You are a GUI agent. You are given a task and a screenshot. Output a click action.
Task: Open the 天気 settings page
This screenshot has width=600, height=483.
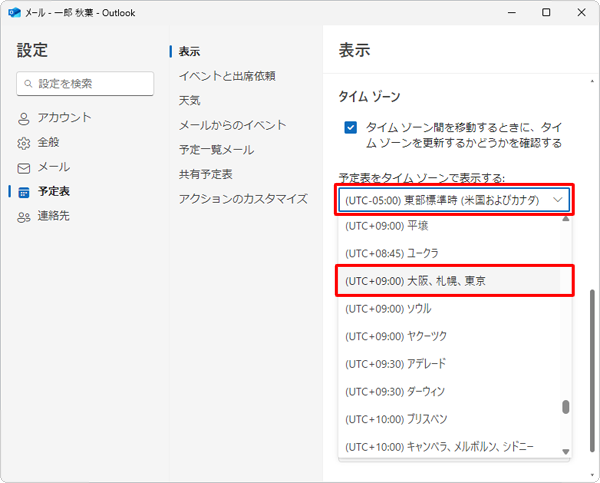click(189, 100)
